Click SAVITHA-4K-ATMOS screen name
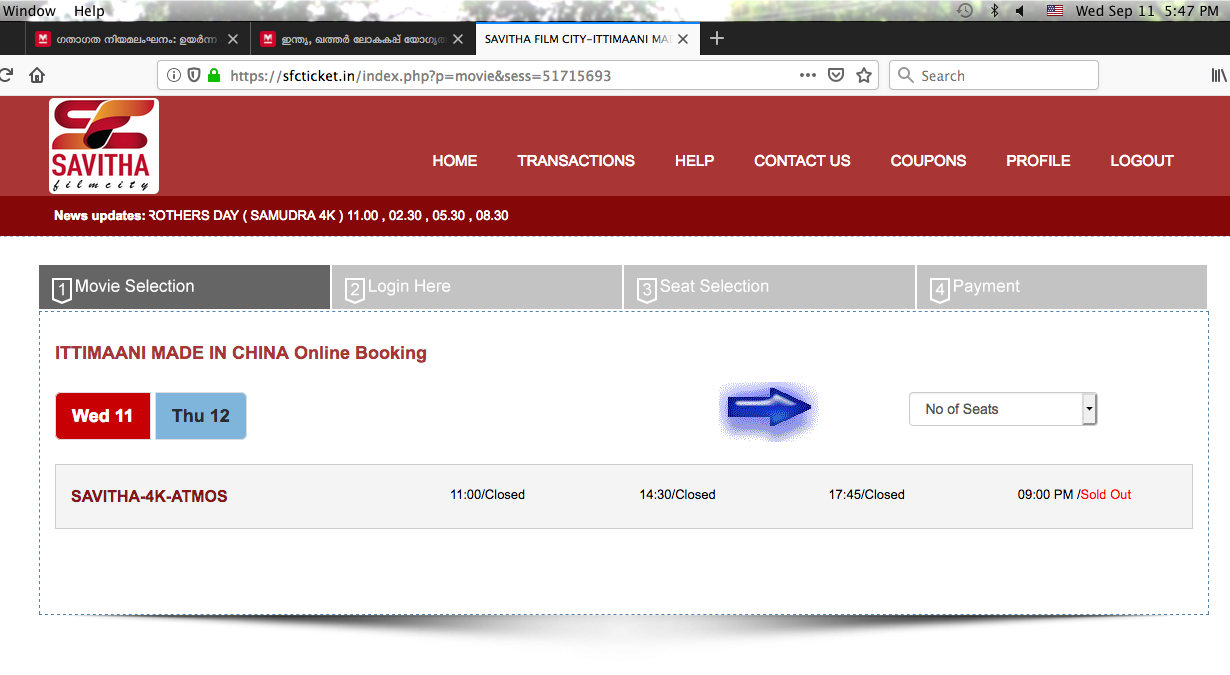 pos(149,496)
